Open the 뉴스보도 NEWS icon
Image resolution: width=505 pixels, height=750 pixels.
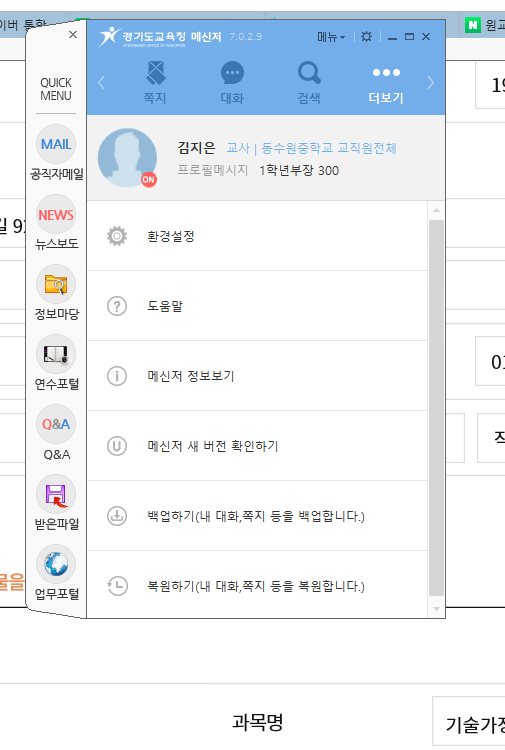pos(56,214)
